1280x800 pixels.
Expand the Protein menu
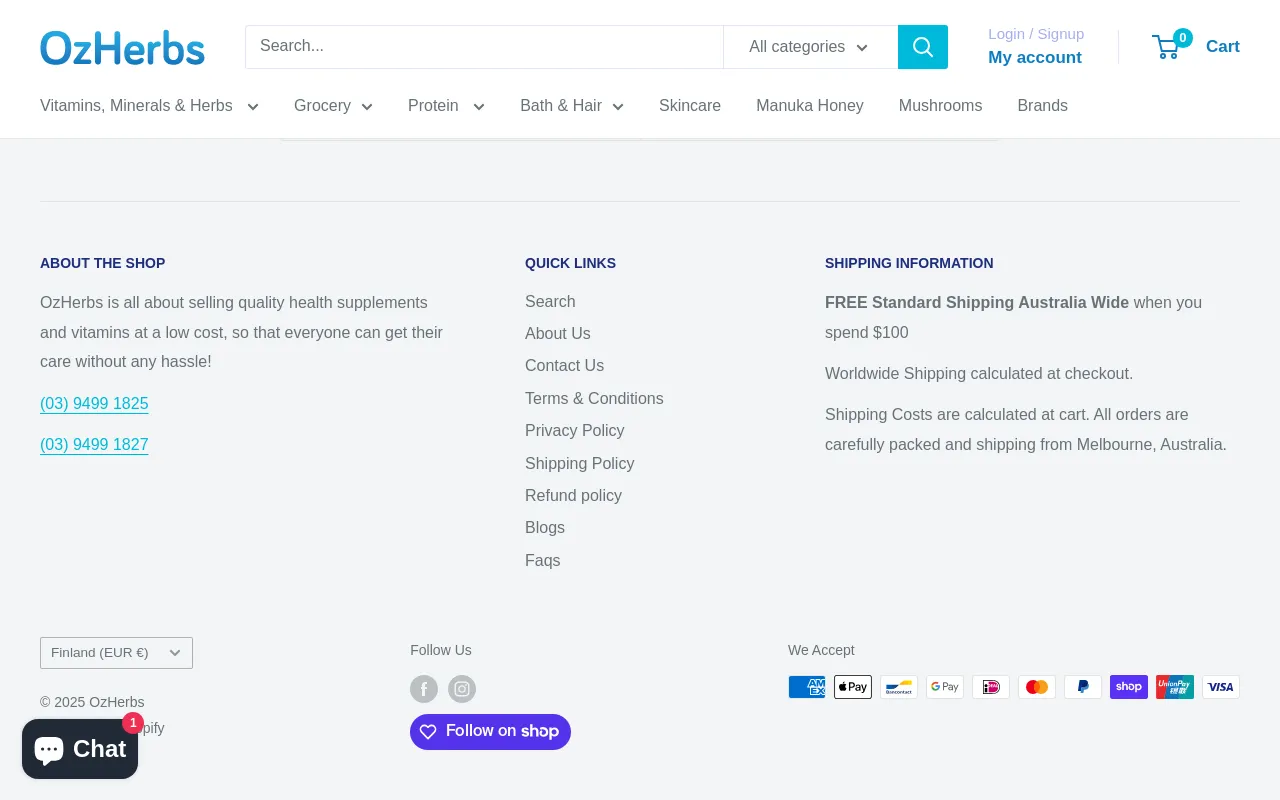[446, 106]
